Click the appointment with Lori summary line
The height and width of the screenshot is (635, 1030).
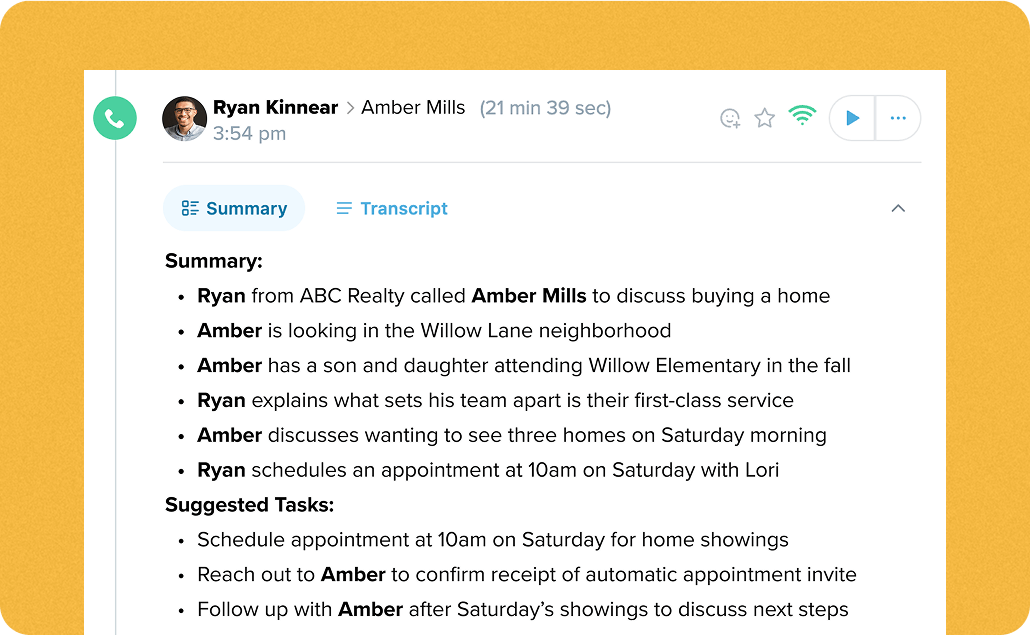(488, 470)
